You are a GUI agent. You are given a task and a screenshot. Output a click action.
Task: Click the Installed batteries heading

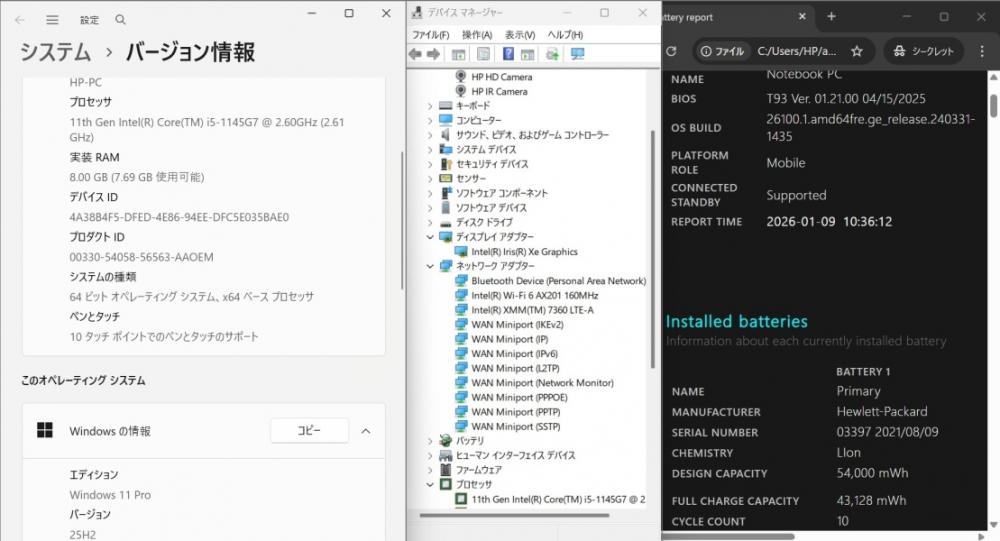pos(737,321)
